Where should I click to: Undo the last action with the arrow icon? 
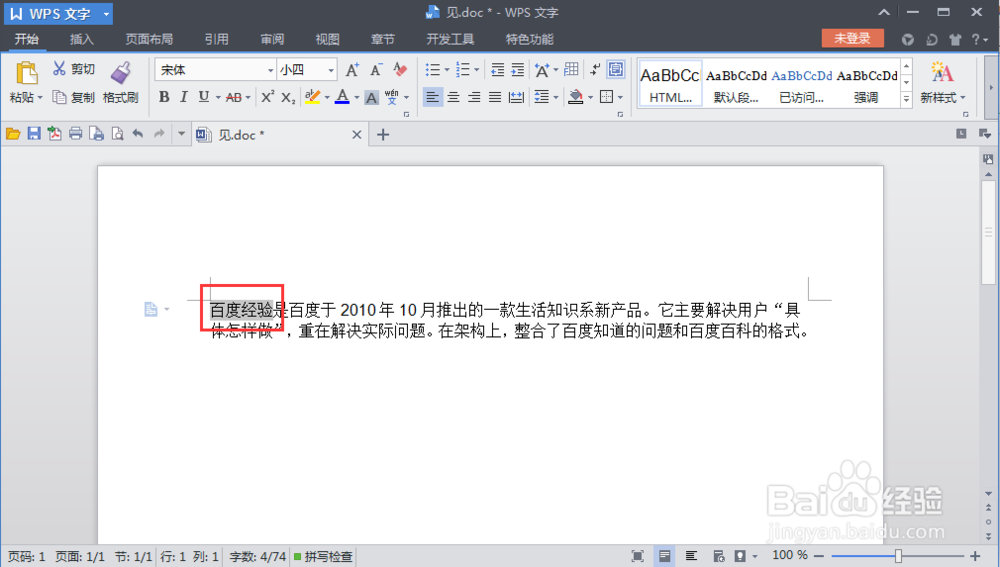coord(138,133)
